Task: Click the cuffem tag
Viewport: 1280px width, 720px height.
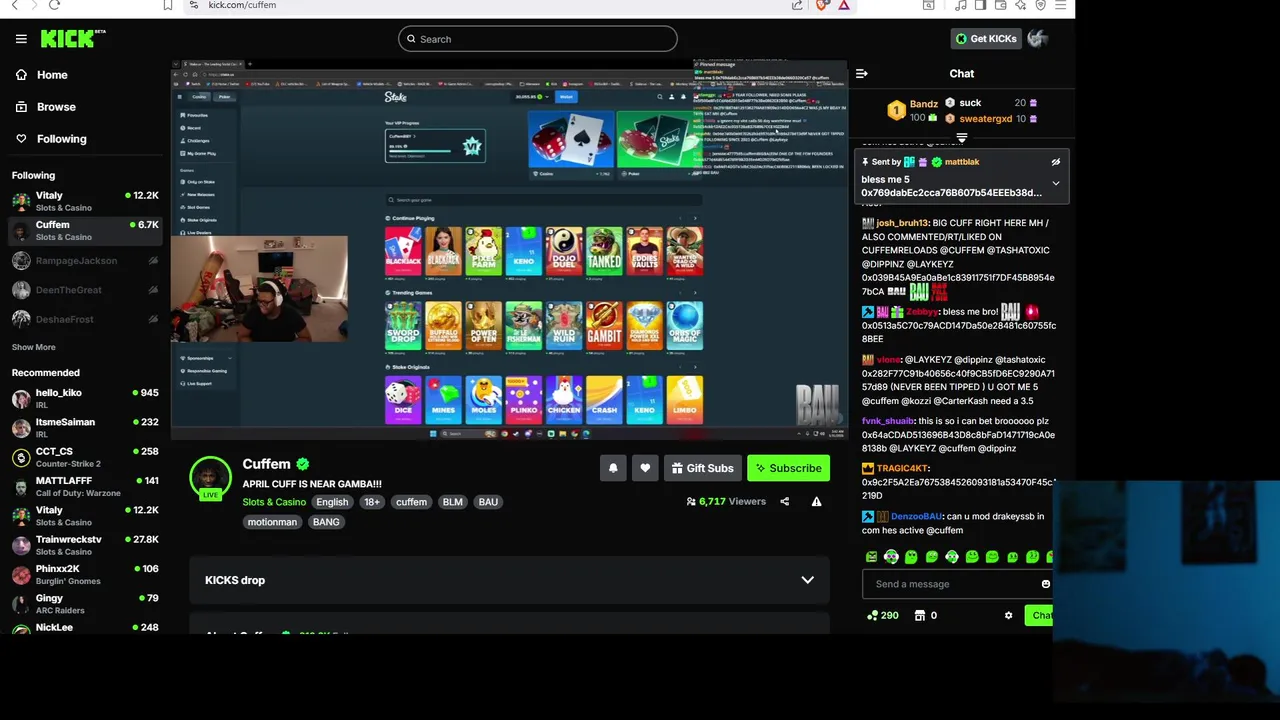Action: tap(411, 502)
